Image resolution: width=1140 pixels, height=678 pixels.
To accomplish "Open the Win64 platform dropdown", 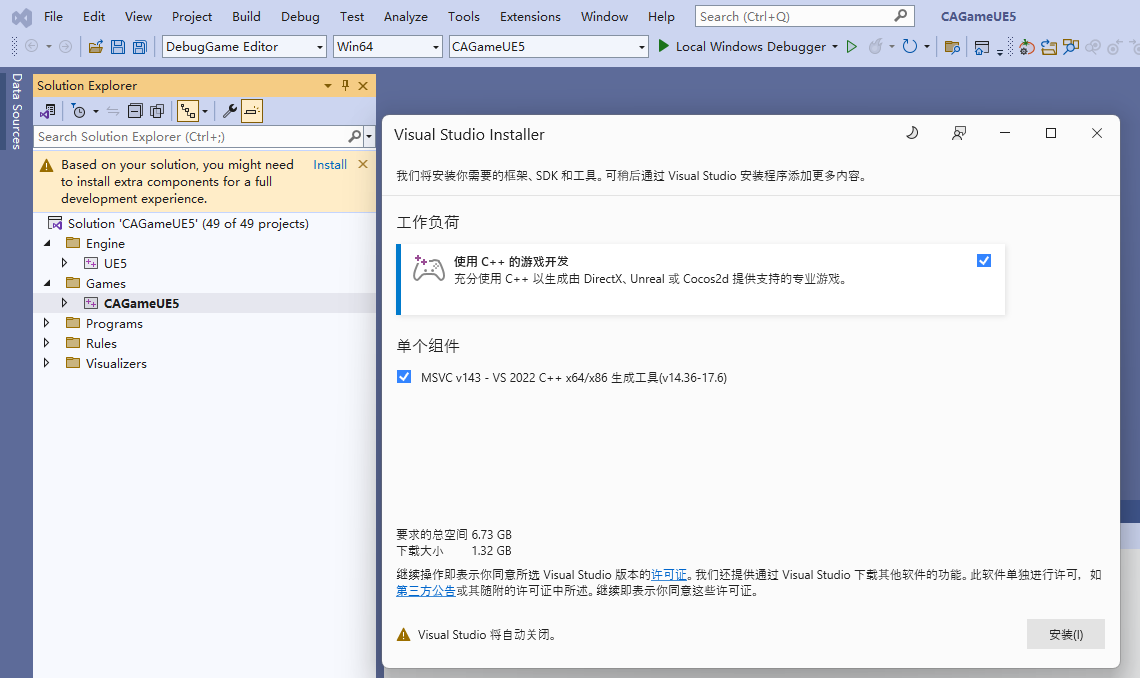I will [x=435, y=47].
